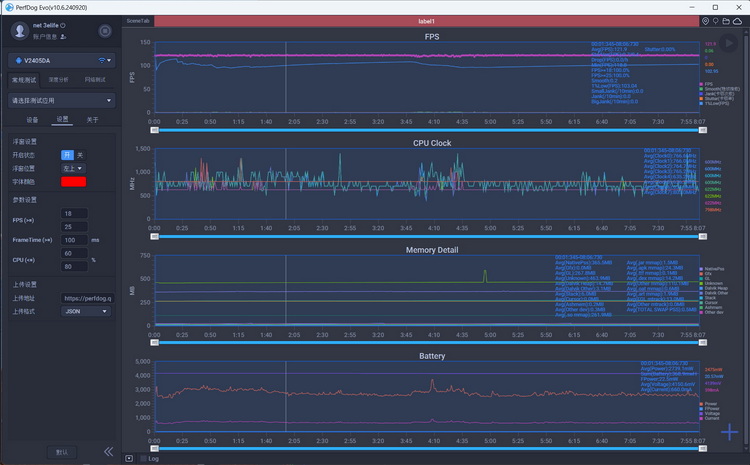Toggle Dalvik Heap series in Memory legend
The width and height of the screenshot is (750, 465).
[713, 288]
